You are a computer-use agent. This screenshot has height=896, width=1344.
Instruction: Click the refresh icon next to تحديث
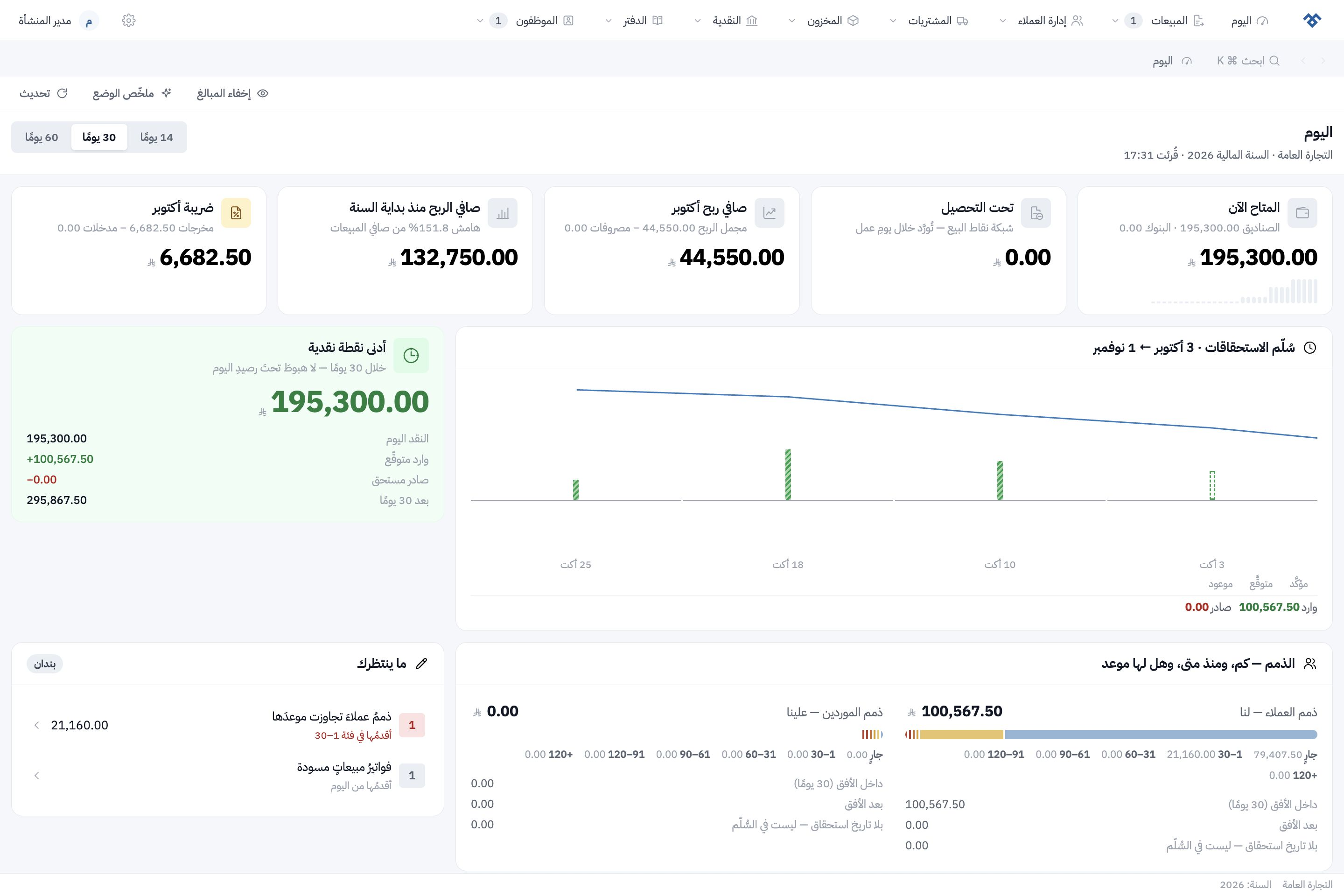[62, 93]
